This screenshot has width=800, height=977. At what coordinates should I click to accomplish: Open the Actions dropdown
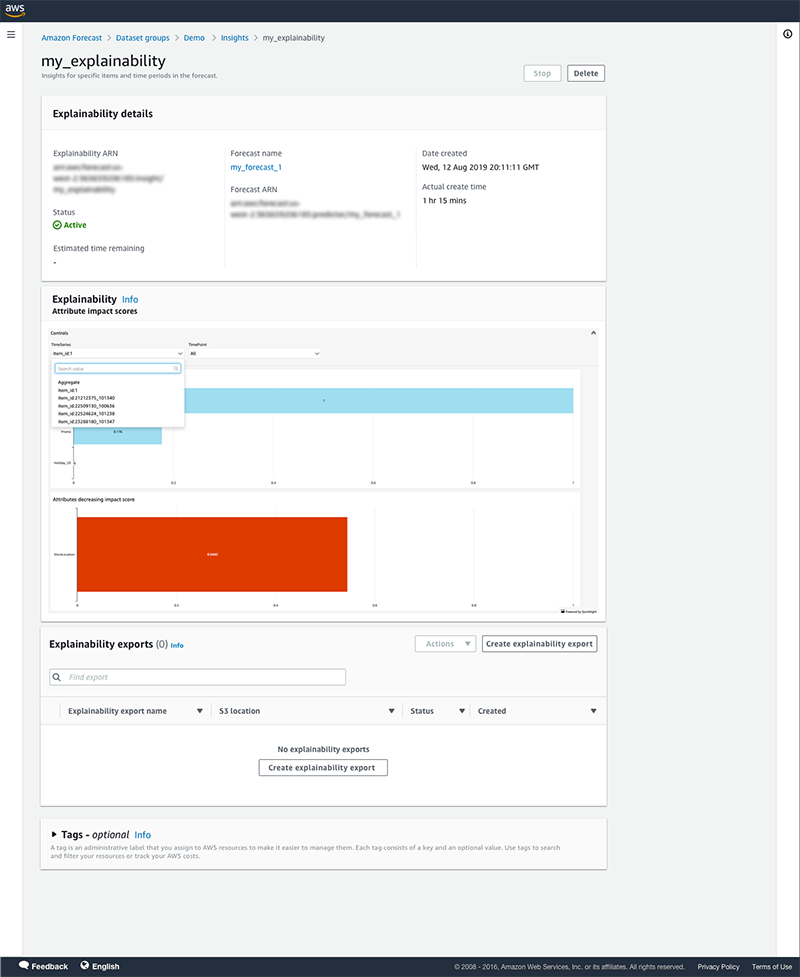click(x=445, y=644)
